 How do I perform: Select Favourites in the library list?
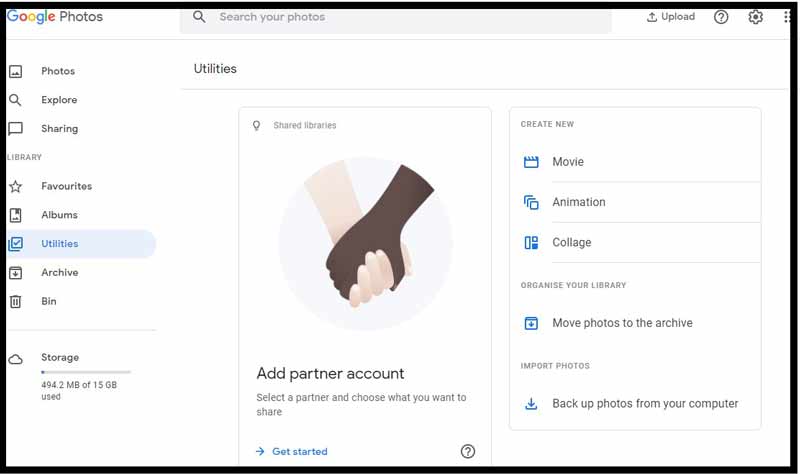pos(66,186)
